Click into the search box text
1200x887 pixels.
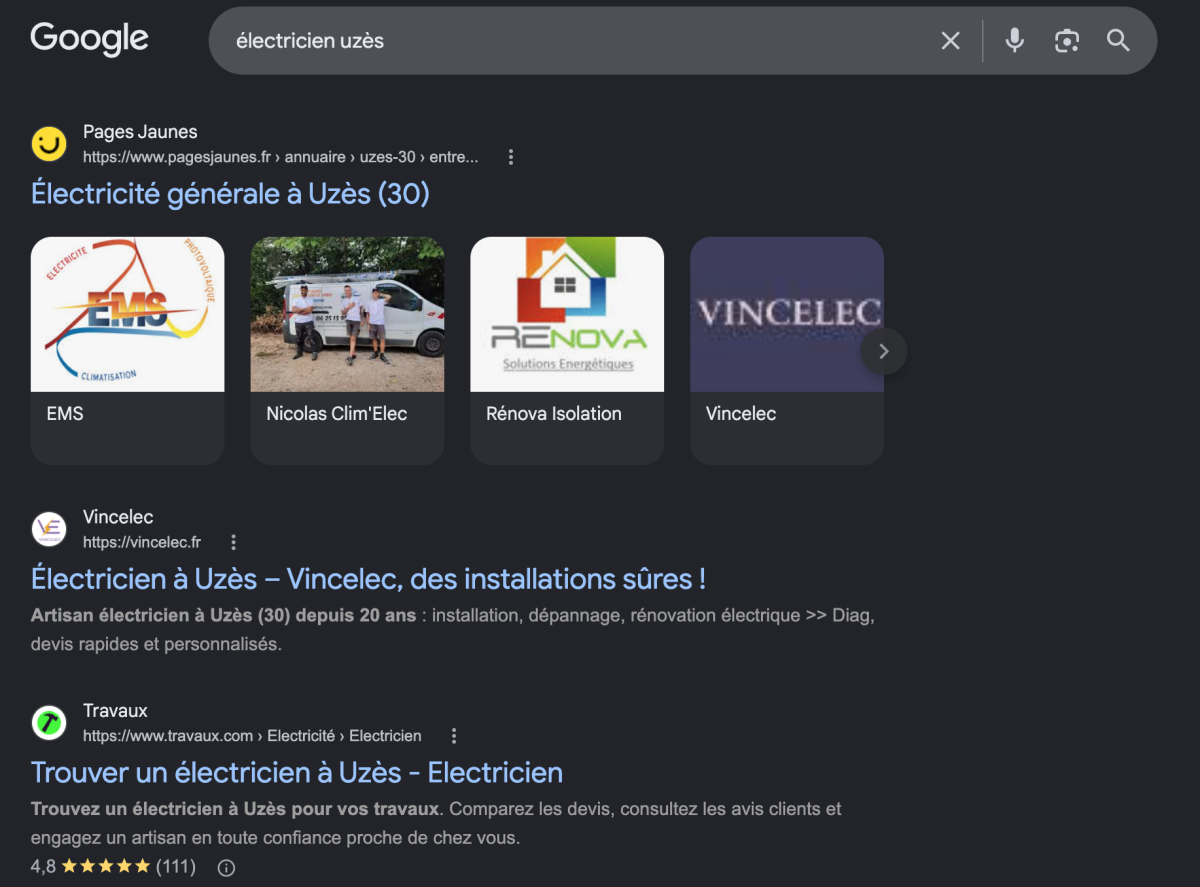[310, 41]
